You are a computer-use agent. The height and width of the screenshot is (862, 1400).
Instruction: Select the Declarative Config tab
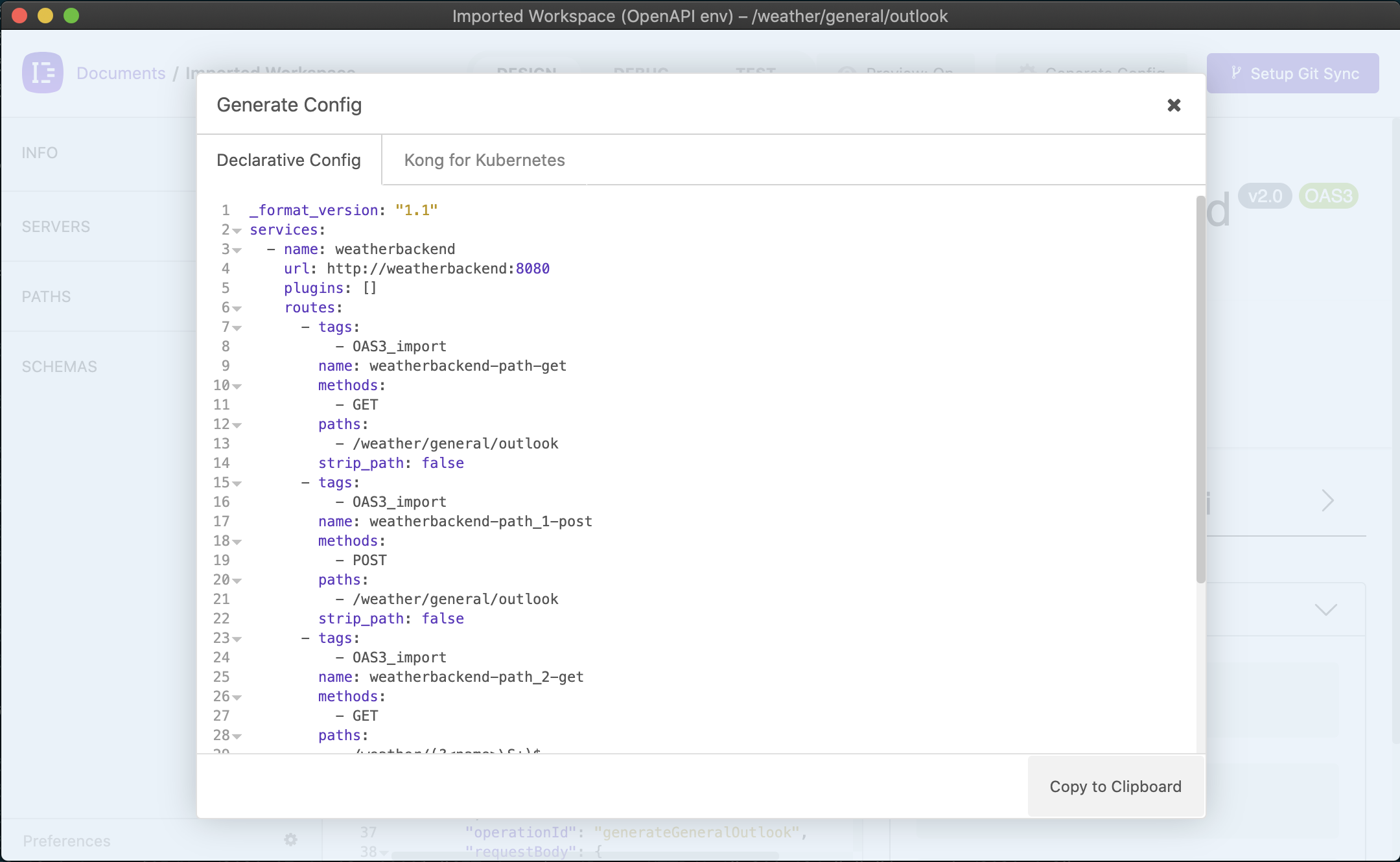pos(288,160)
